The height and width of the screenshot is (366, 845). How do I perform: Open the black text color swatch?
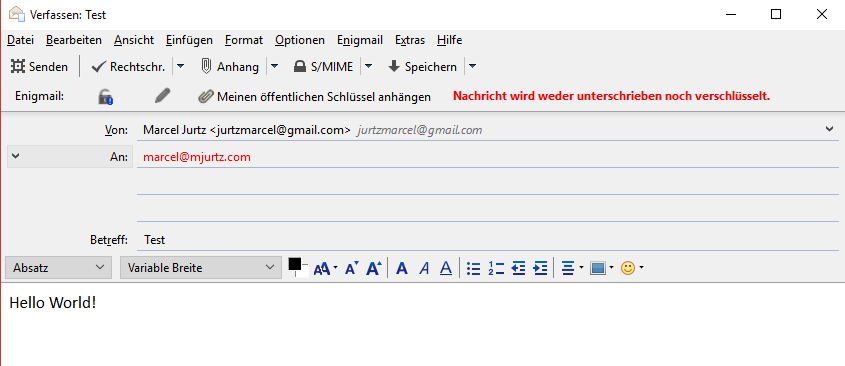pos(295,264)
